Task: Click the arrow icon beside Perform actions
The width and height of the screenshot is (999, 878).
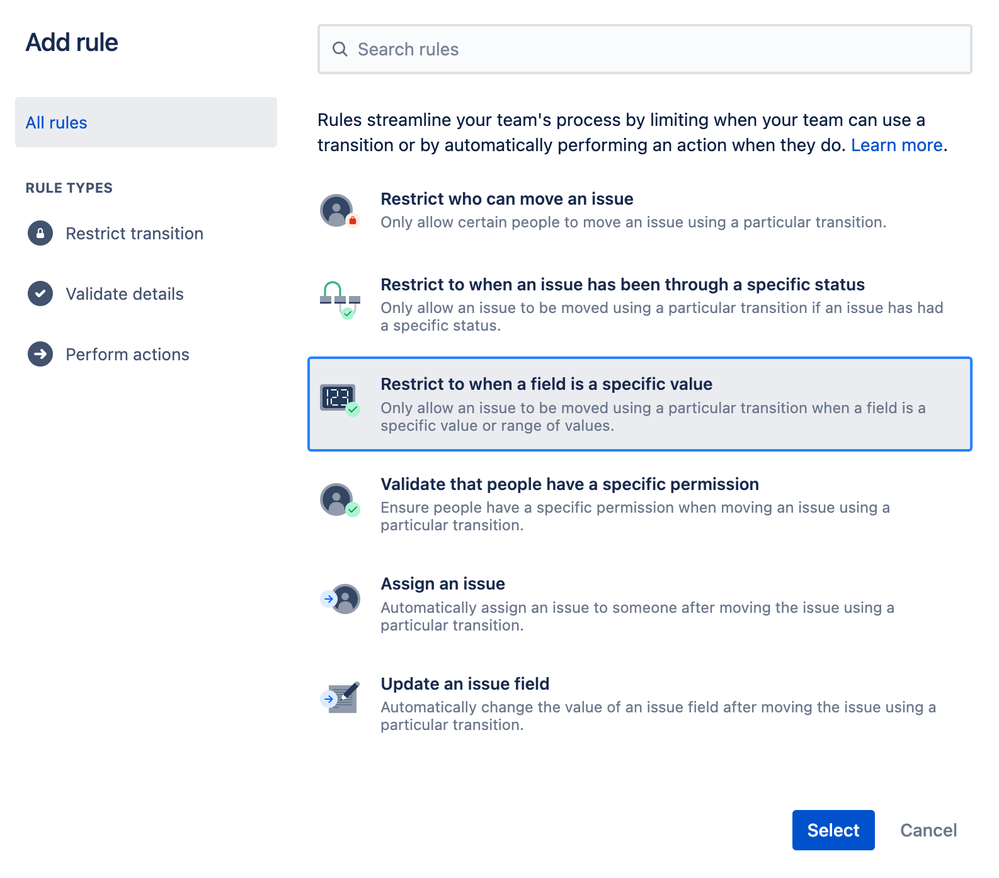Action: pos(40,354)
